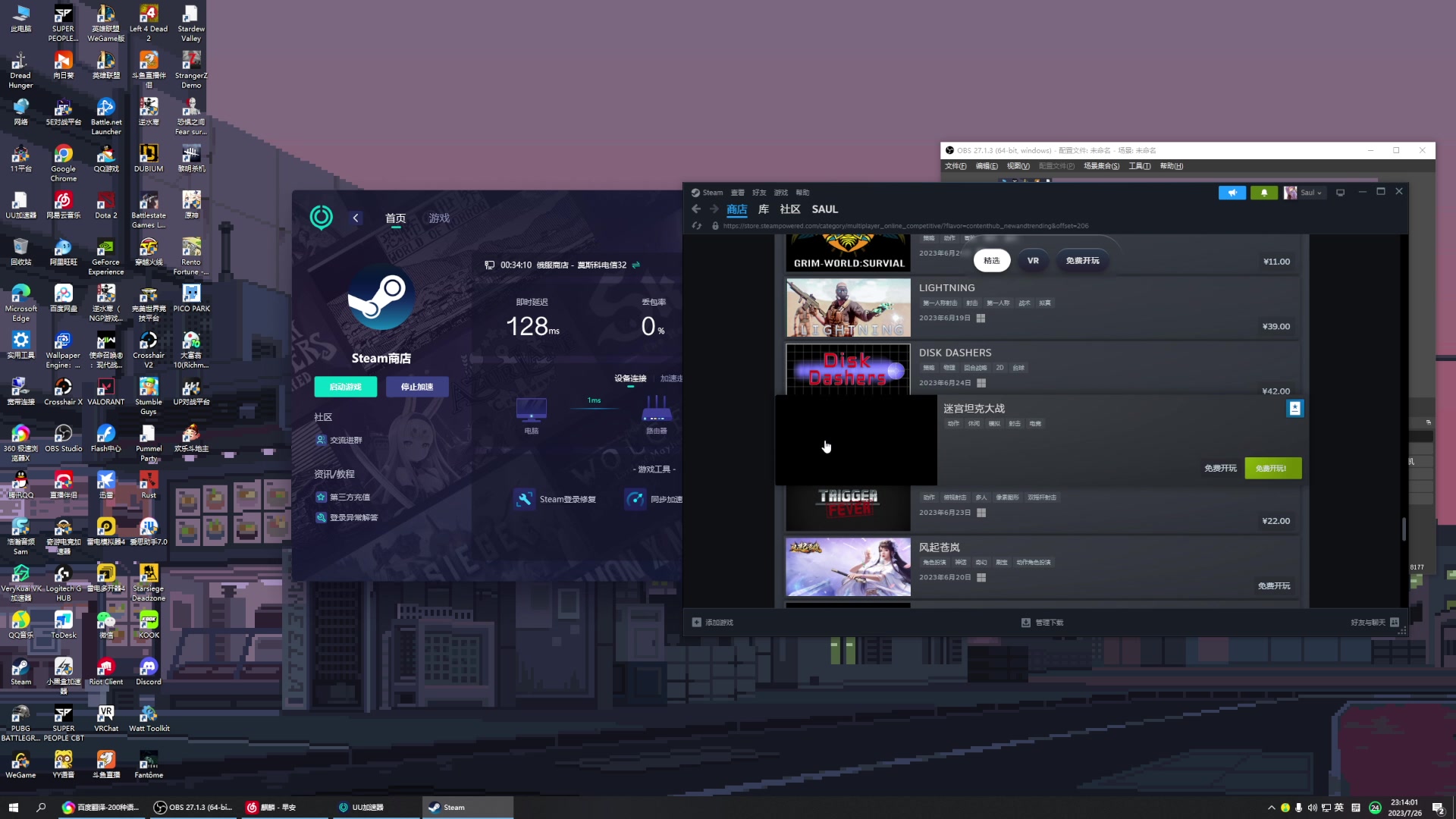
Task: Switch to 社区 tab in Steam
Action: (790, 209)
